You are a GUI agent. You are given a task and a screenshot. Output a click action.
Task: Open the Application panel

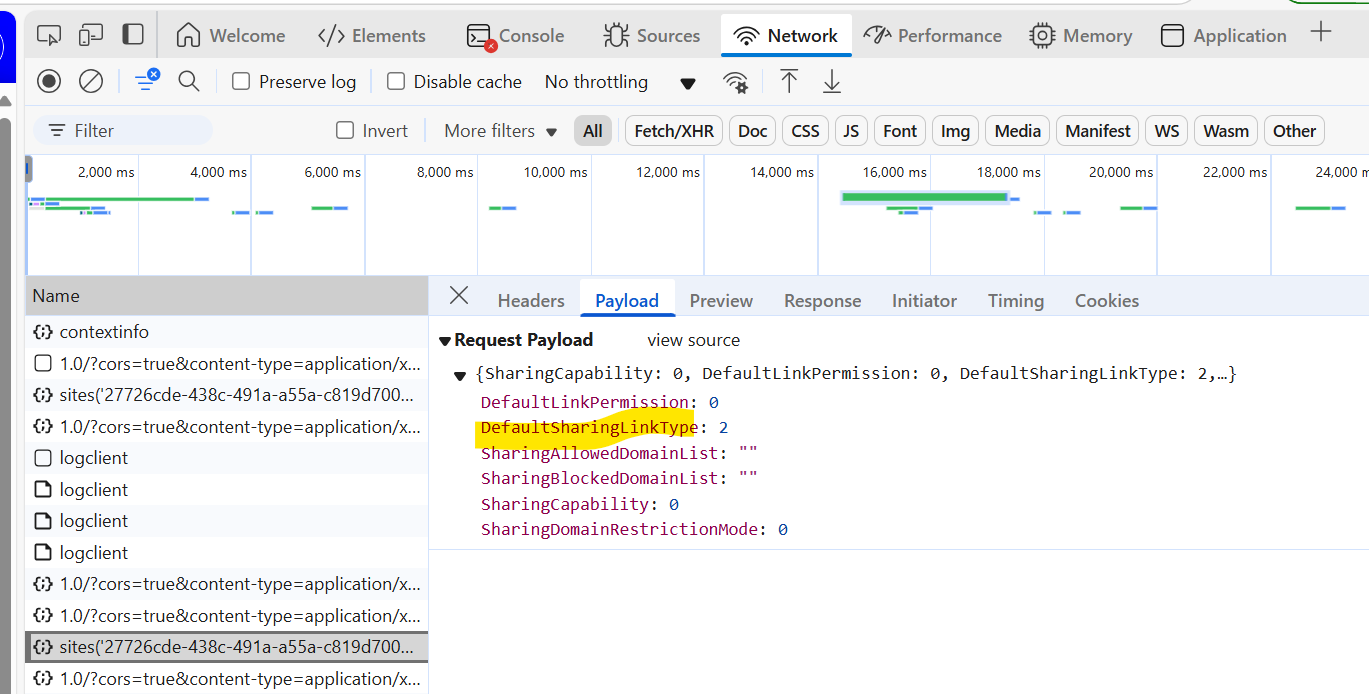pos(1222,34)
